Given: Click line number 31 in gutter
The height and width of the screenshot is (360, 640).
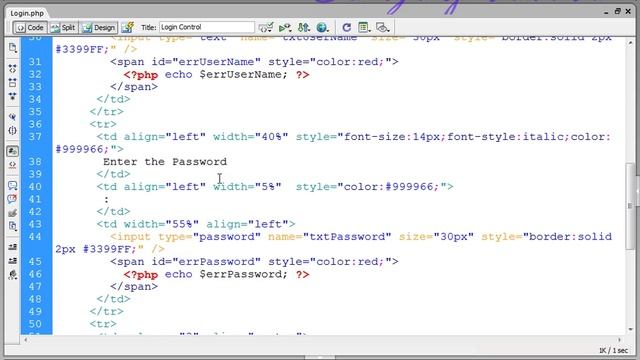Looking at the screenshot, I should [35, 62].
